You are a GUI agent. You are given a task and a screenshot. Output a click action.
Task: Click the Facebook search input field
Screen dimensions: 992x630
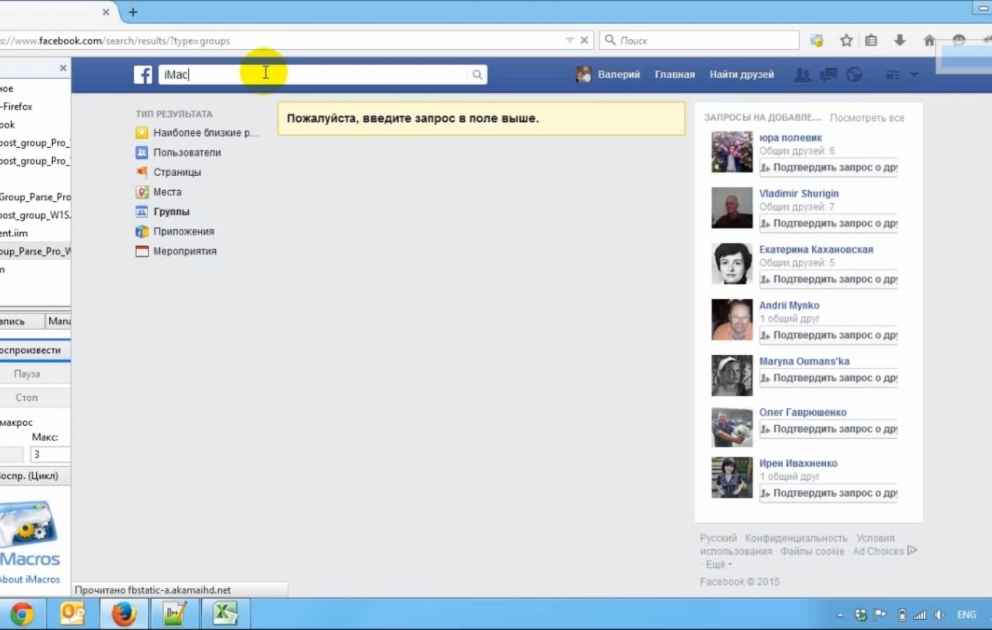point(314,75)
